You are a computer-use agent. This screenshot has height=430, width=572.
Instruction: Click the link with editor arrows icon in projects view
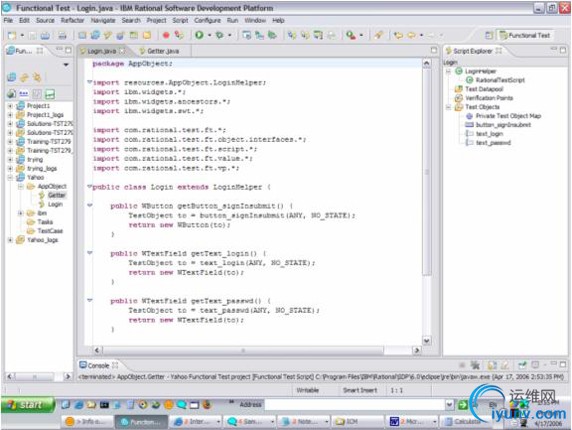[x=24, y=77]
